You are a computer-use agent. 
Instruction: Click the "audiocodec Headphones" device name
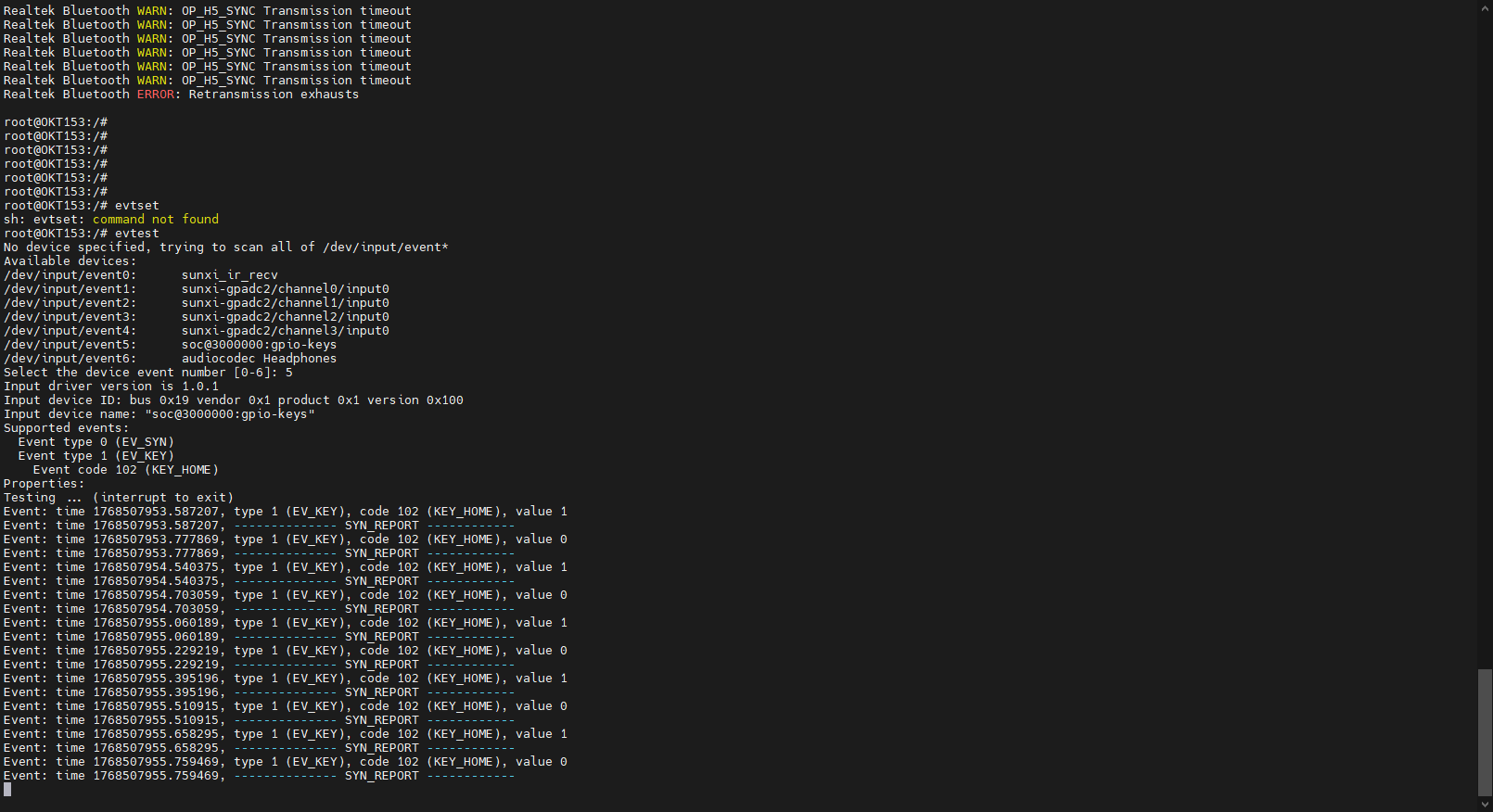point(259,359)
